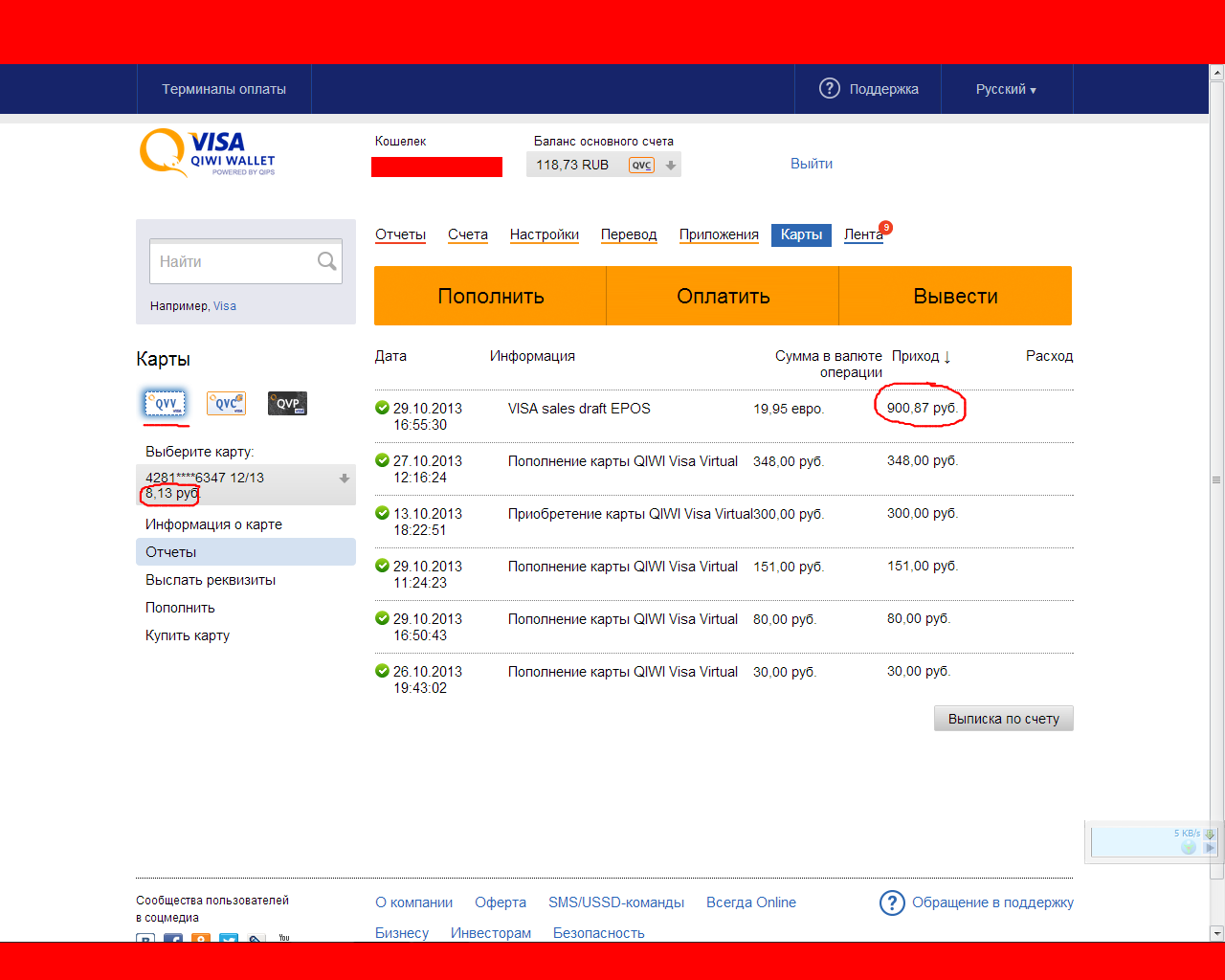The height and width of the screenshot is (980, 1225).
Task: Click the green check for the 11:24:23 transaction
Action: pos(382,566)
